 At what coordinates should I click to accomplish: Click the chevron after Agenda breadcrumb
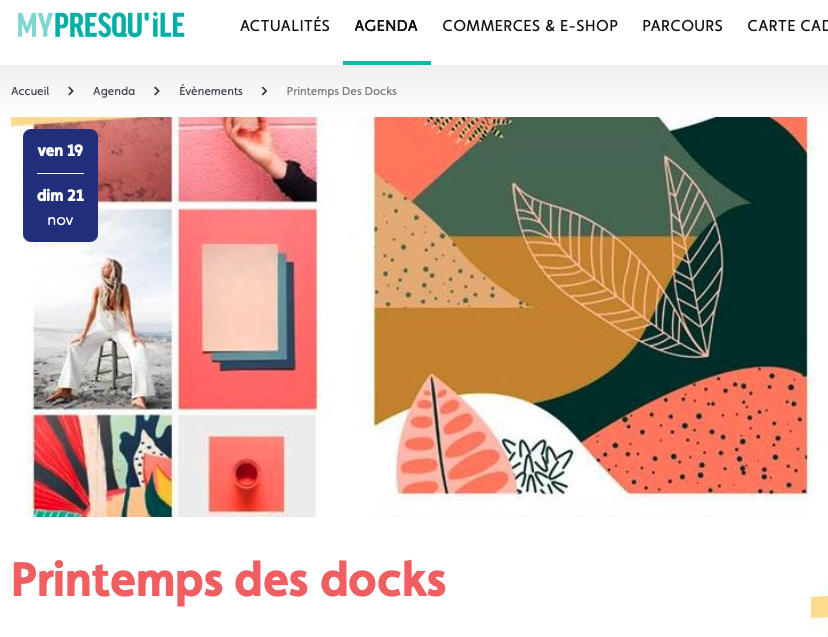(x=156, y=91)
